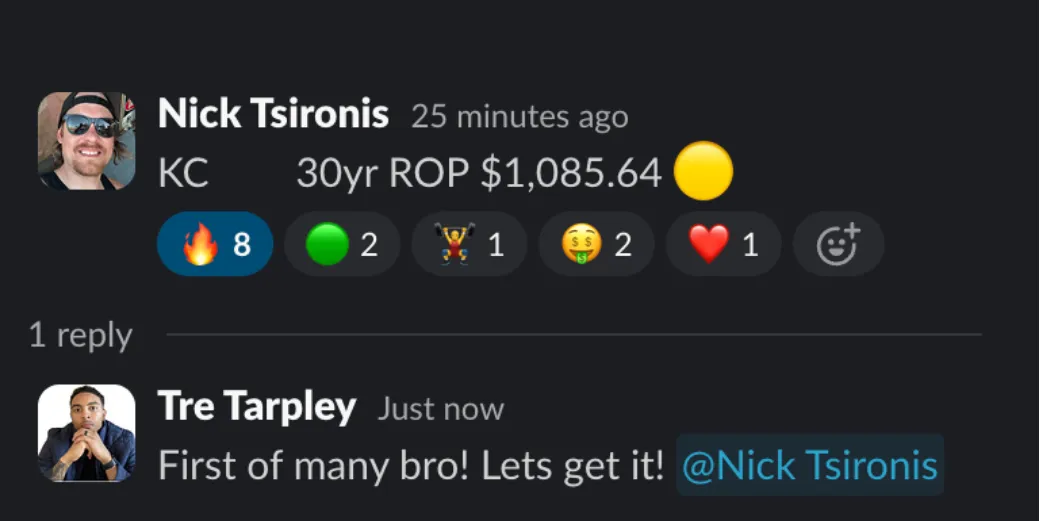
Task: Toggle the red heart reaction
Action: click(724, 244)
